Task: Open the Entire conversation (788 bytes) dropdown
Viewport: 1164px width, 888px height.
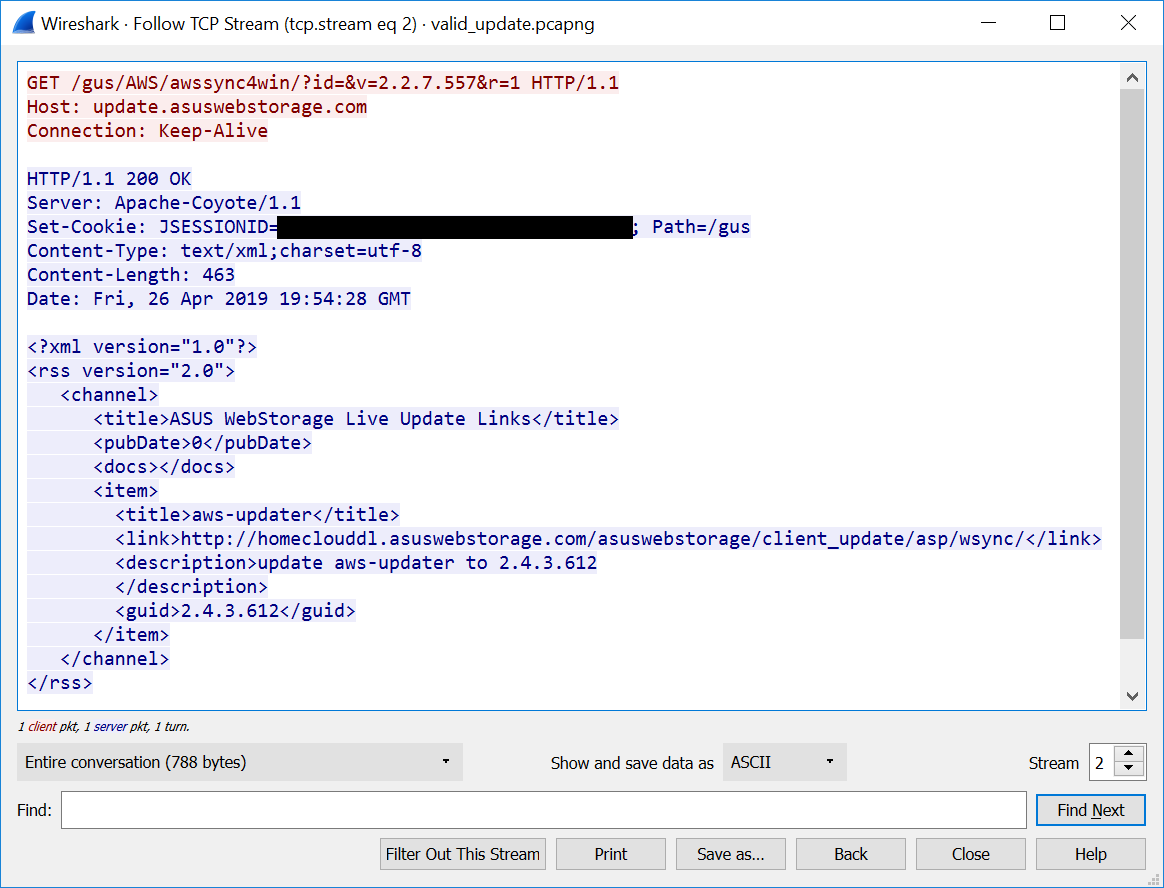Action: tap(239, 762)
